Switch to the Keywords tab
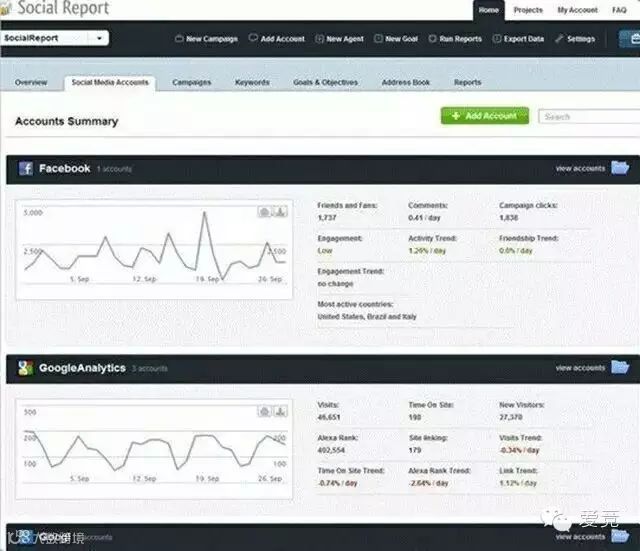 coord(252,82)
